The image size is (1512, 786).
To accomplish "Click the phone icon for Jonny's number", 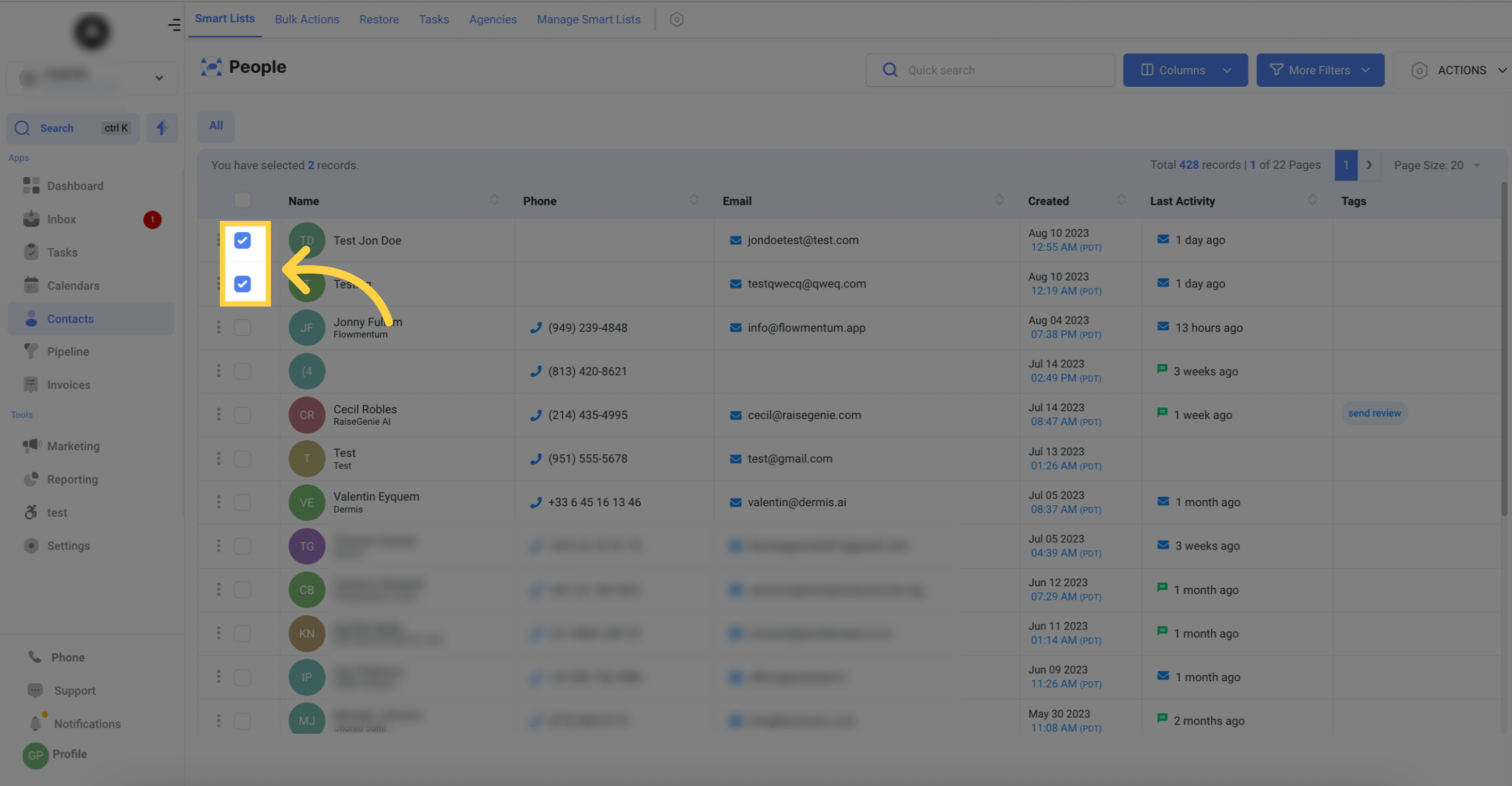I will coord(535,328).
